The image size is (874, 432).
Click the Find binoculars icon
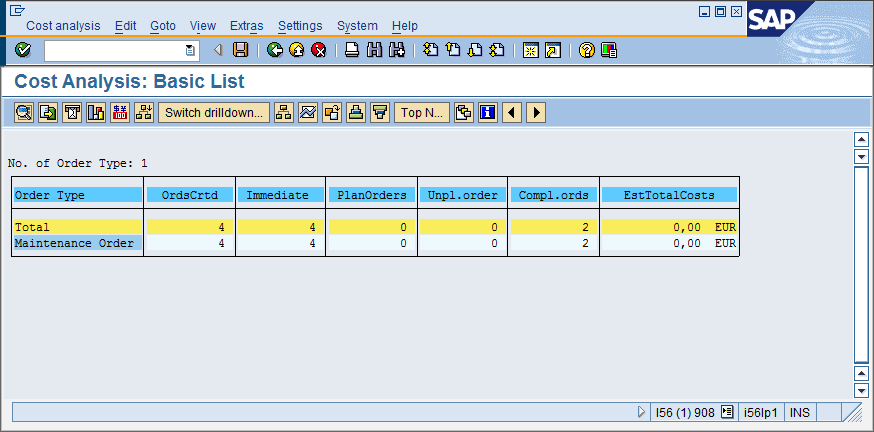pyautogui.click(x=375, y=50)
